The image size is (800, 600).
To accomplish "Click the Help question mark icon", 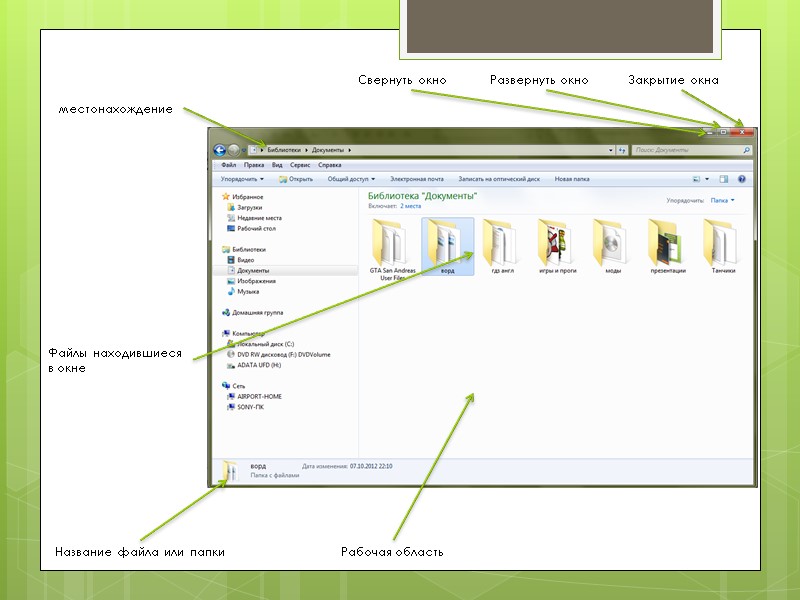I will [x=741, y=179].
